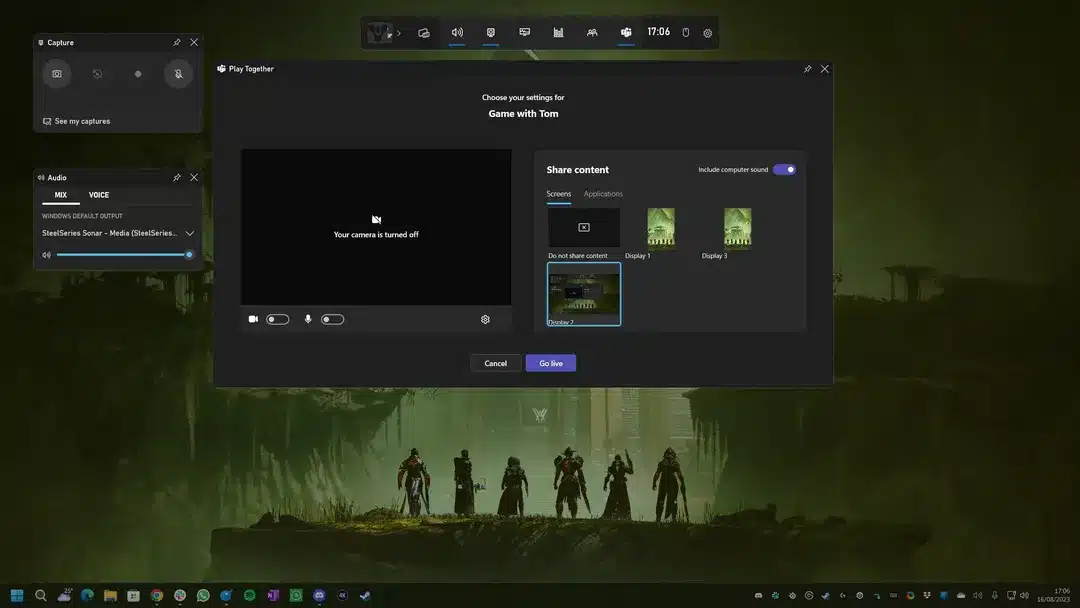The image size is (1080, 608).
Task: Expand the widget menu chevron in Game Bar
Action: coord(398,33)
